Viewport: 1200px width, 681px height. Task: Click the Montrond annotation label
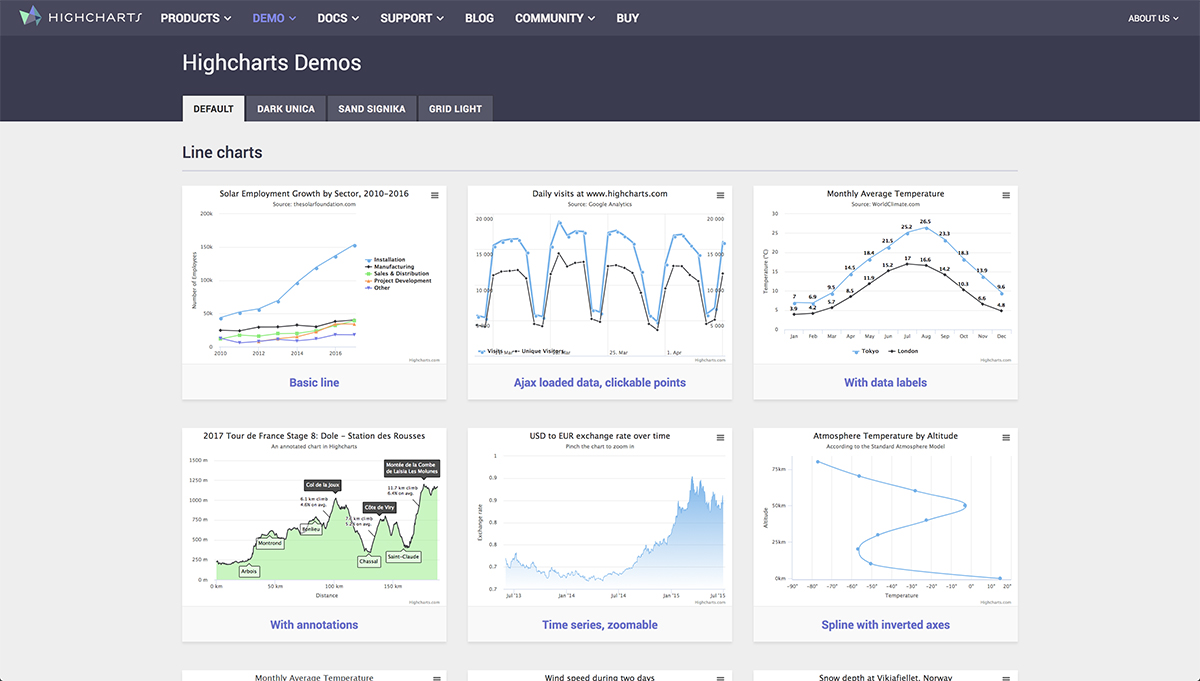click(x=269, y=543)
